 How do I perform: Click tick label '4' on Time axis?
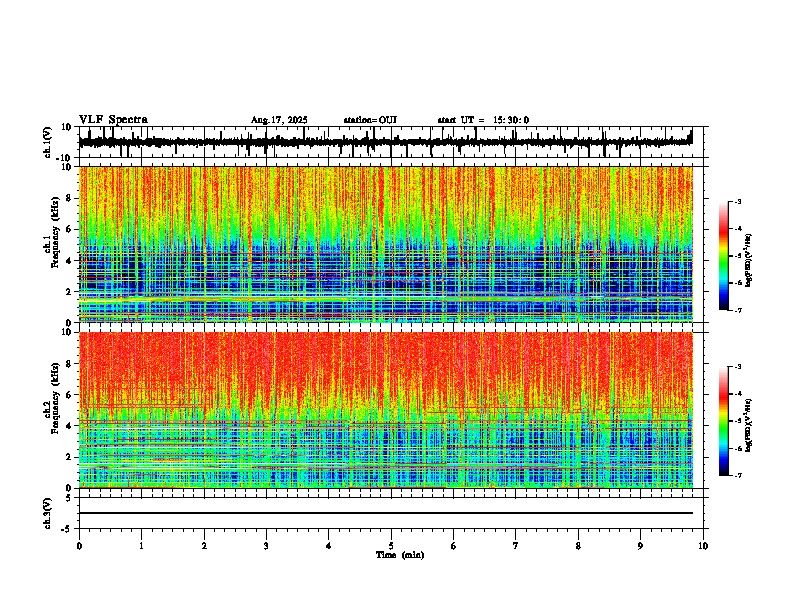(x=329, y=546)
